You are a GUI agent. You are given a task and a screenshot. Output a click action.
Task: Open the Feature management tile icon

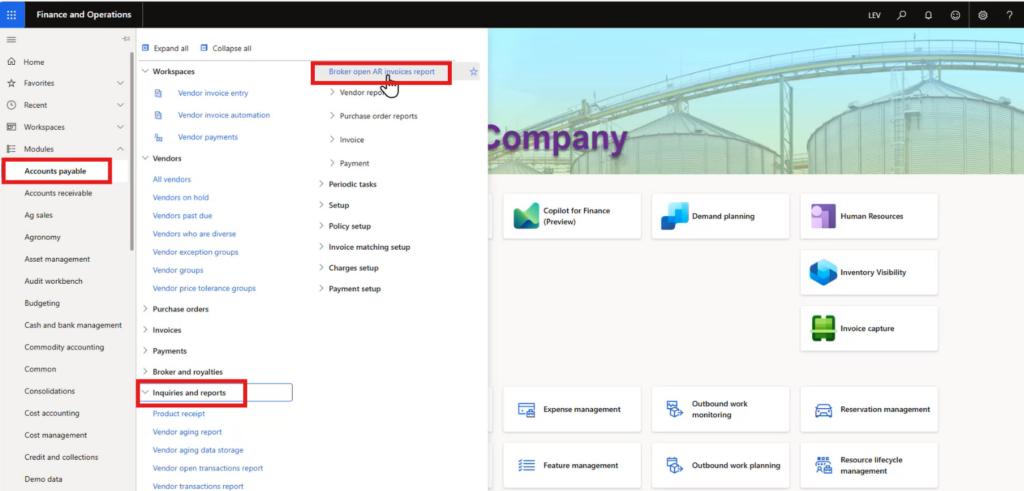pyautogui.click(x=526, y=466)
